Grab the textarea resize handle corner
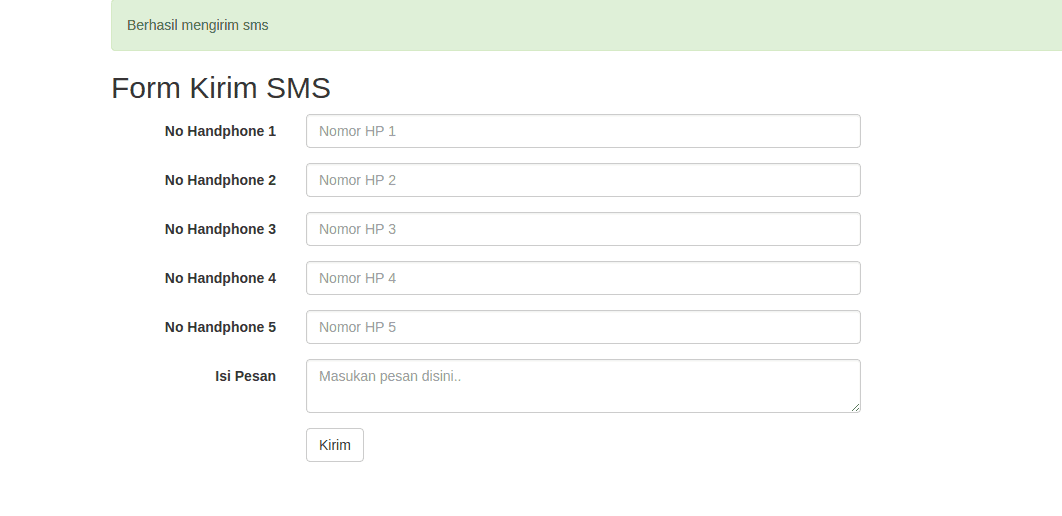The height and width of the screenshot is (516, 1062). (x=855, y=407)
